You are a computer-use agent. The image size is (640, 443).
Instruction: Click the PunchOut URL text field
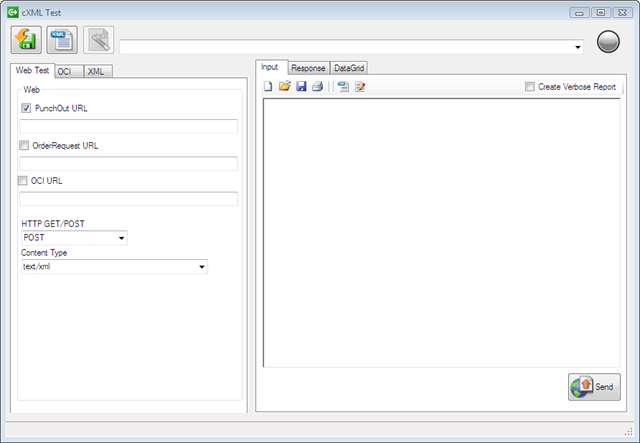point(129,126)
